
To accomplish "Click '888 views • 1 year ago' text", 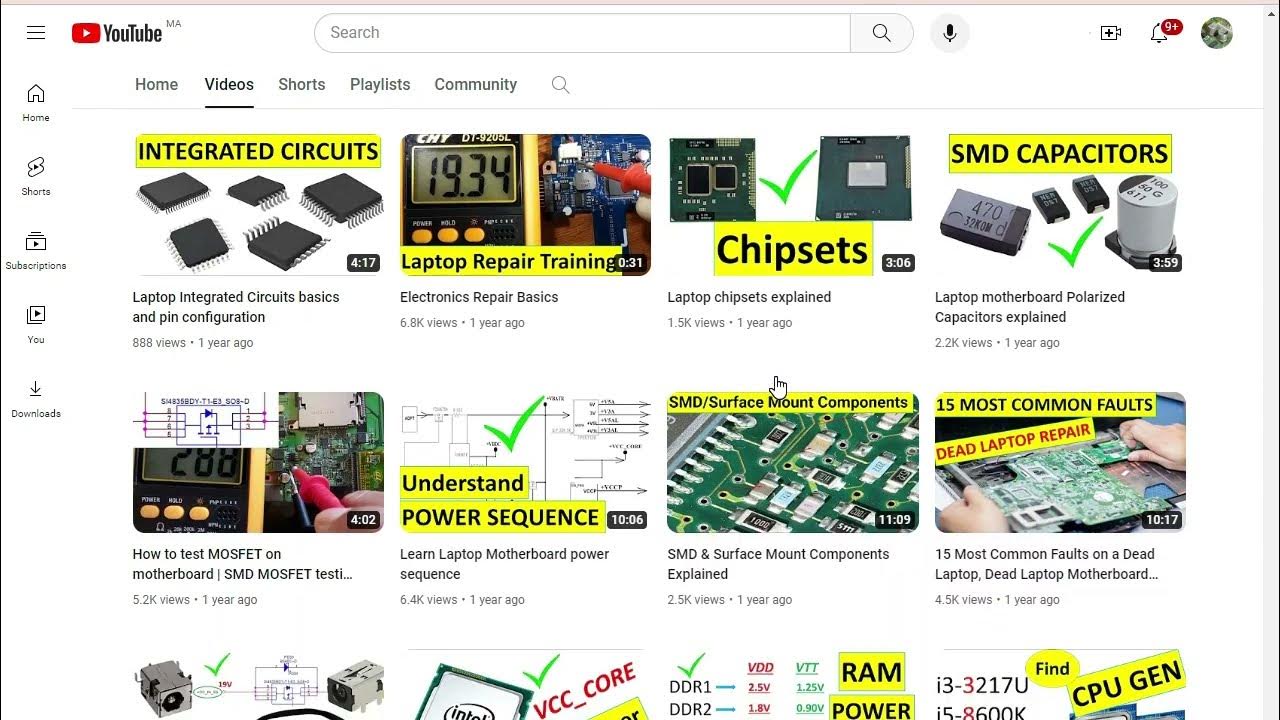I will coord(193,343).
